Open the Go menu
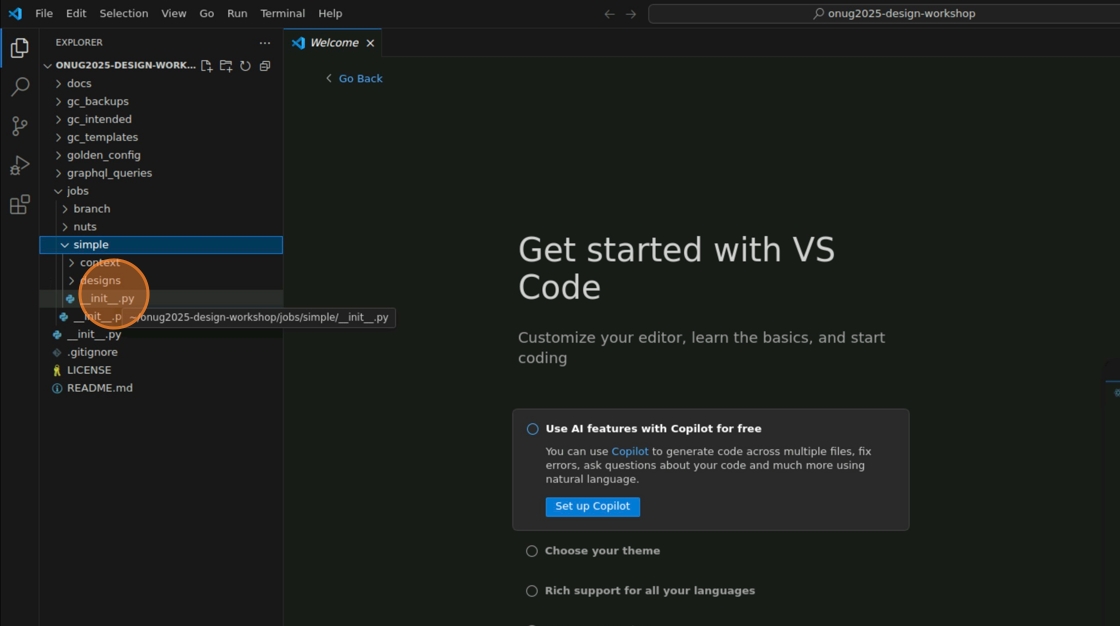The width and height of the screenshot is (1120, 626). coord(206,13)
